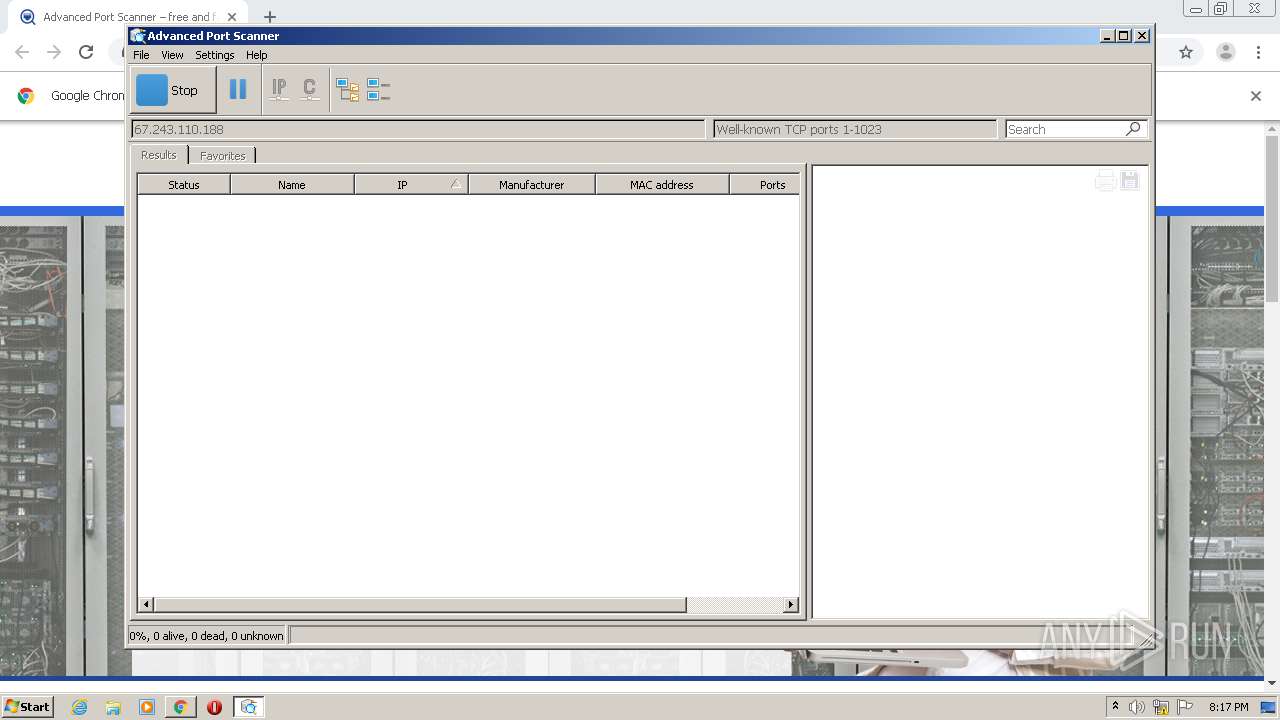Sort by the Name column header
1280x720 pixels.
click(x=292, y=185)
